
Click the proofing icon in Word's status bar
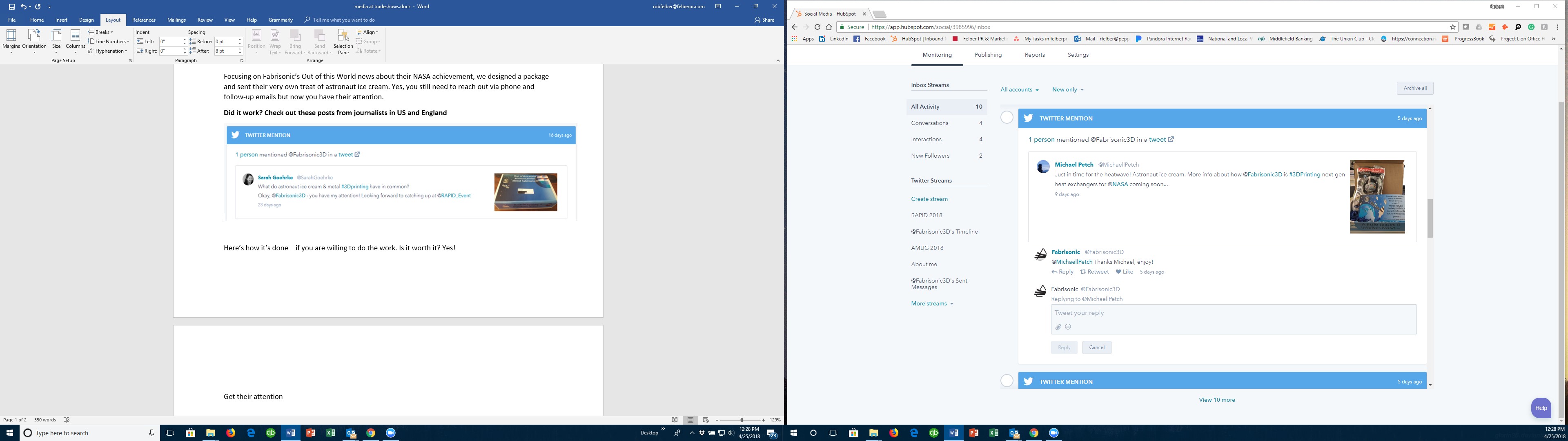[67, 420]
